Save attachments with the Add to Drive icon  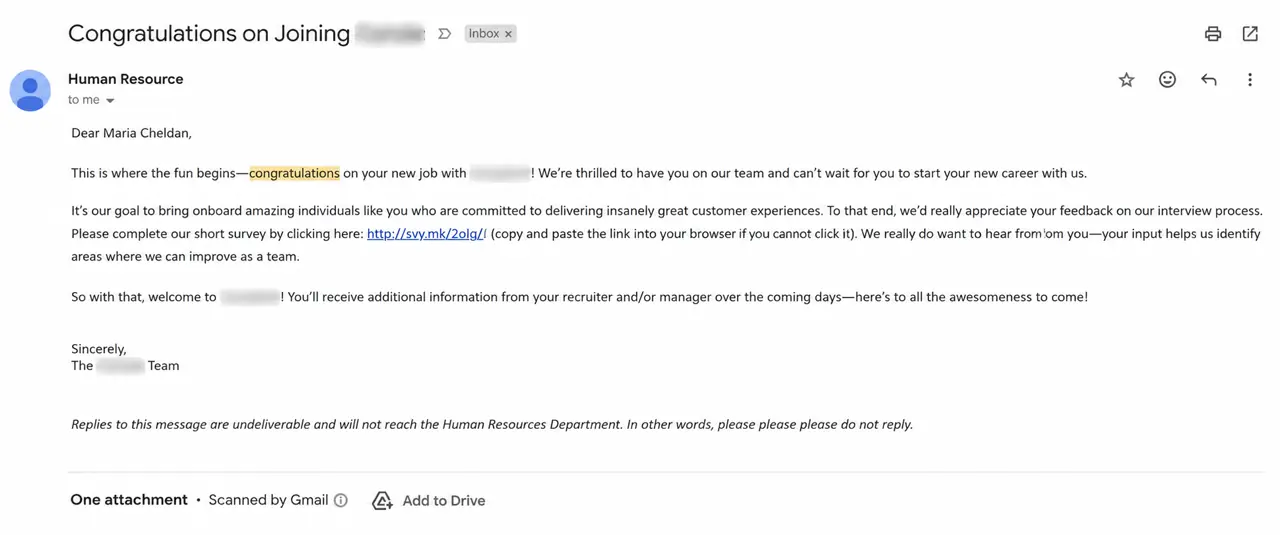pos(382,501)
